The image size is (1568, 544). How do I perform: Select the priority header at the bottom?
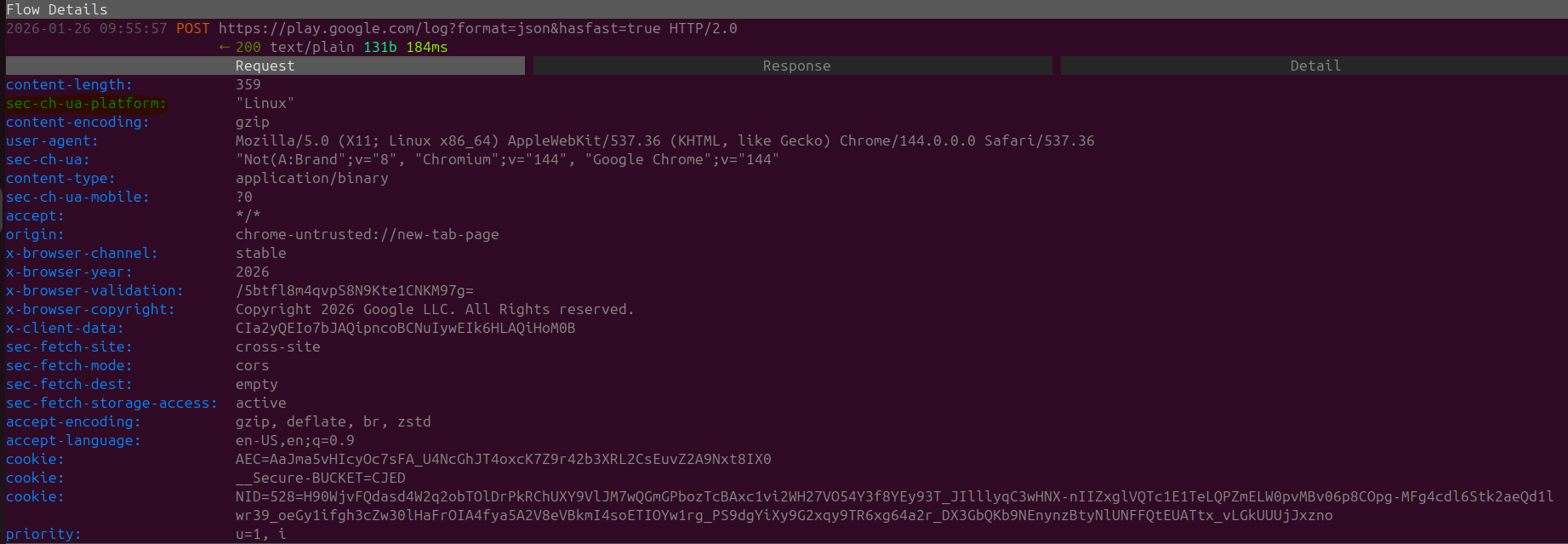[40, 534]
